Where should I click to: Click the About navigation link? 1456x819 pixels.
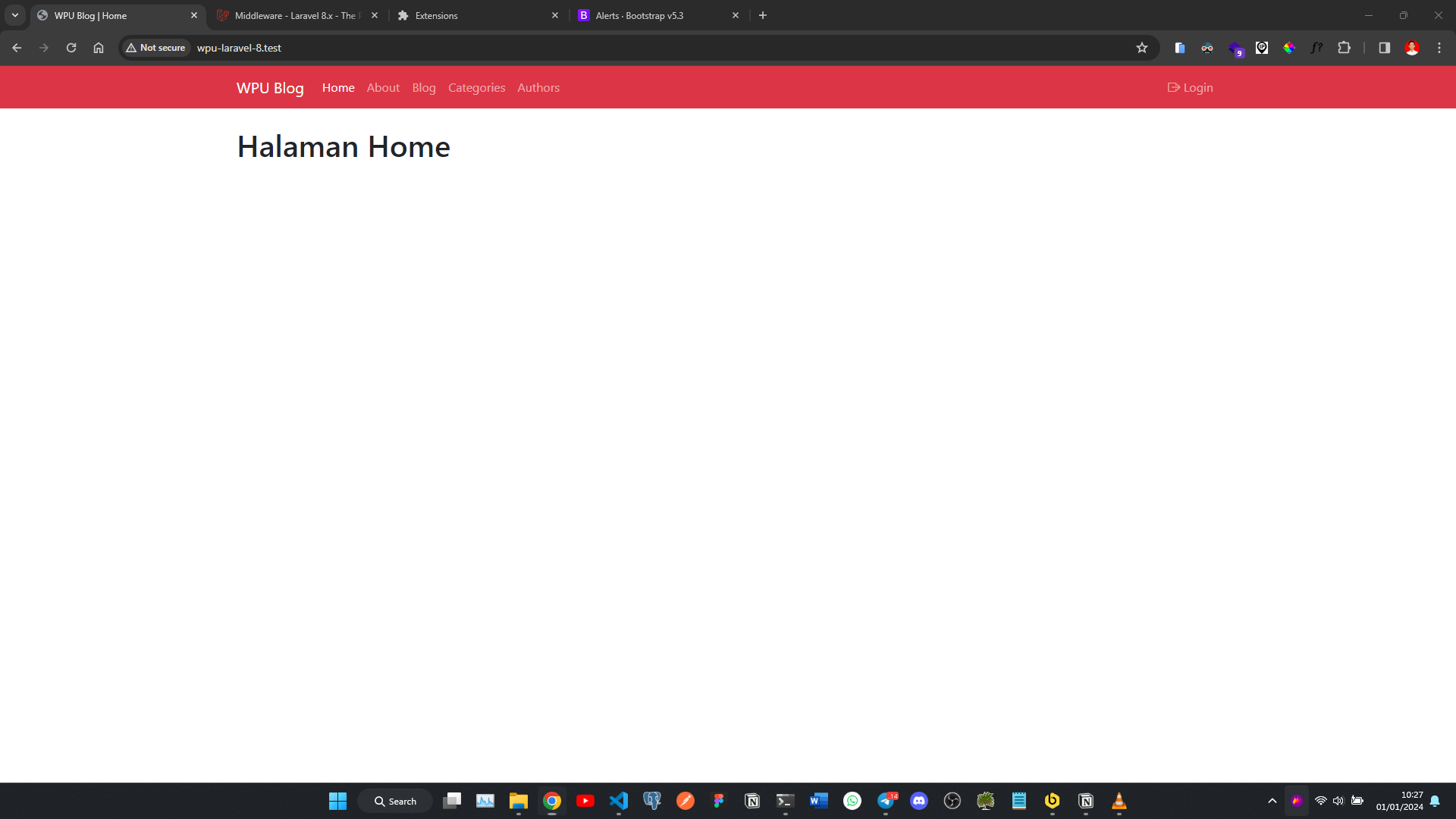coord(383,87)
